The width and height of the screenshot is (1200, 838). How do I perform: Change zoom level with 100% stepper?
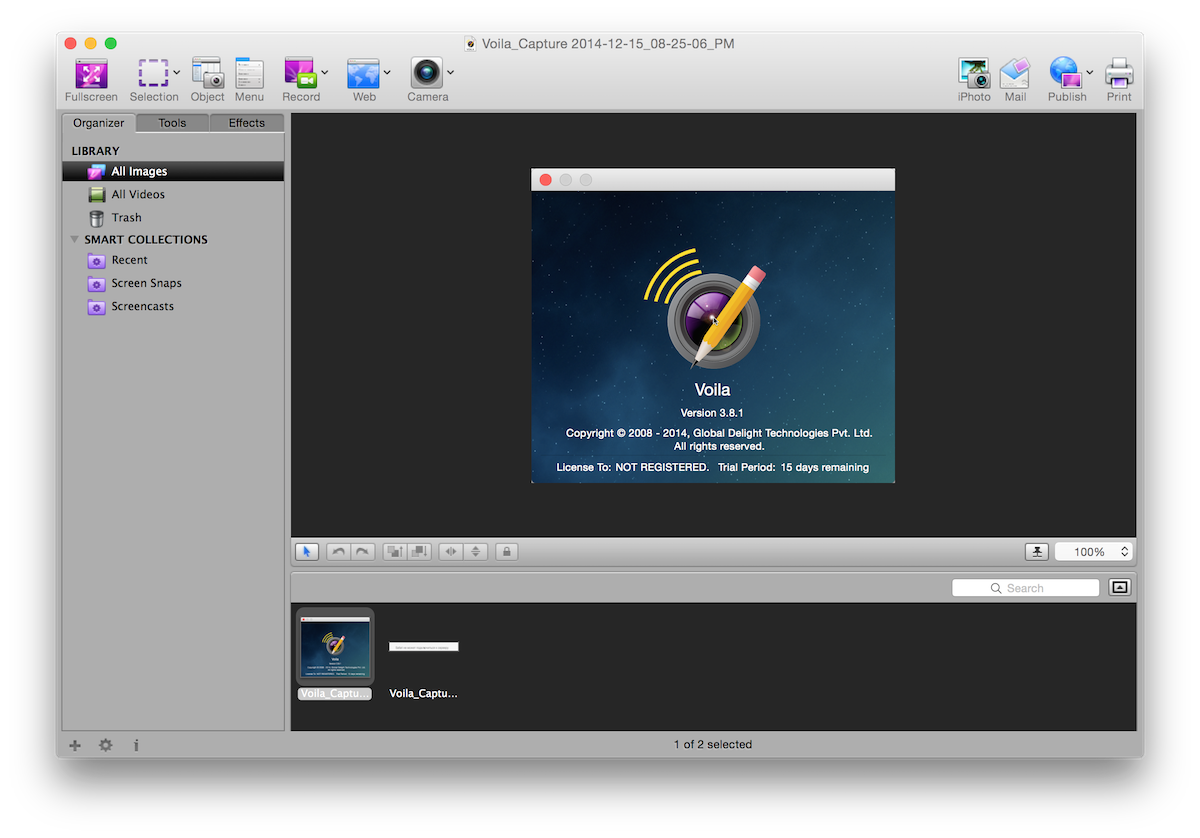point(1124,552)
